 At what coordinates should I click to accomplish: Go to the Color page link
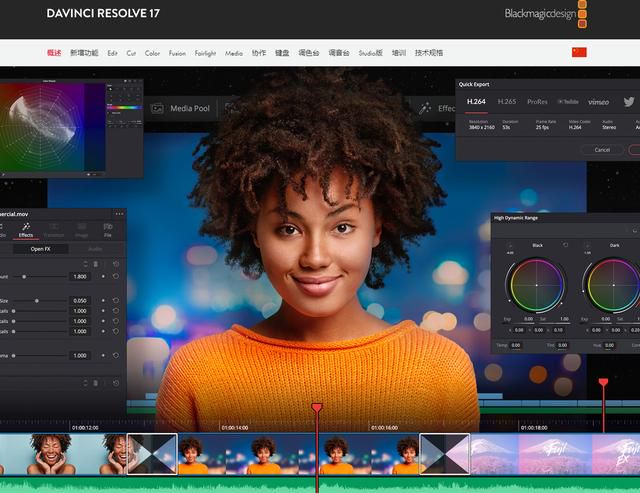click(x=152, y=53)
